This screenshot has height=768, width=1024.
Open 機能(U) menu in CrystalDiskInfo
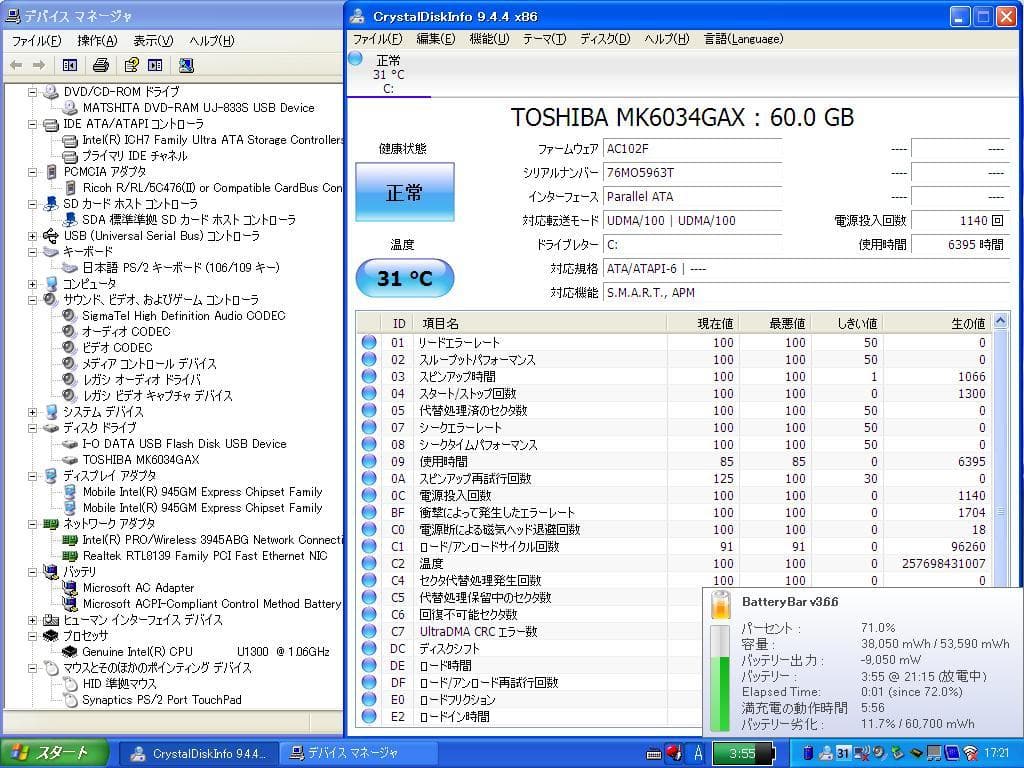pyautogui.click(x=489, y=39)
